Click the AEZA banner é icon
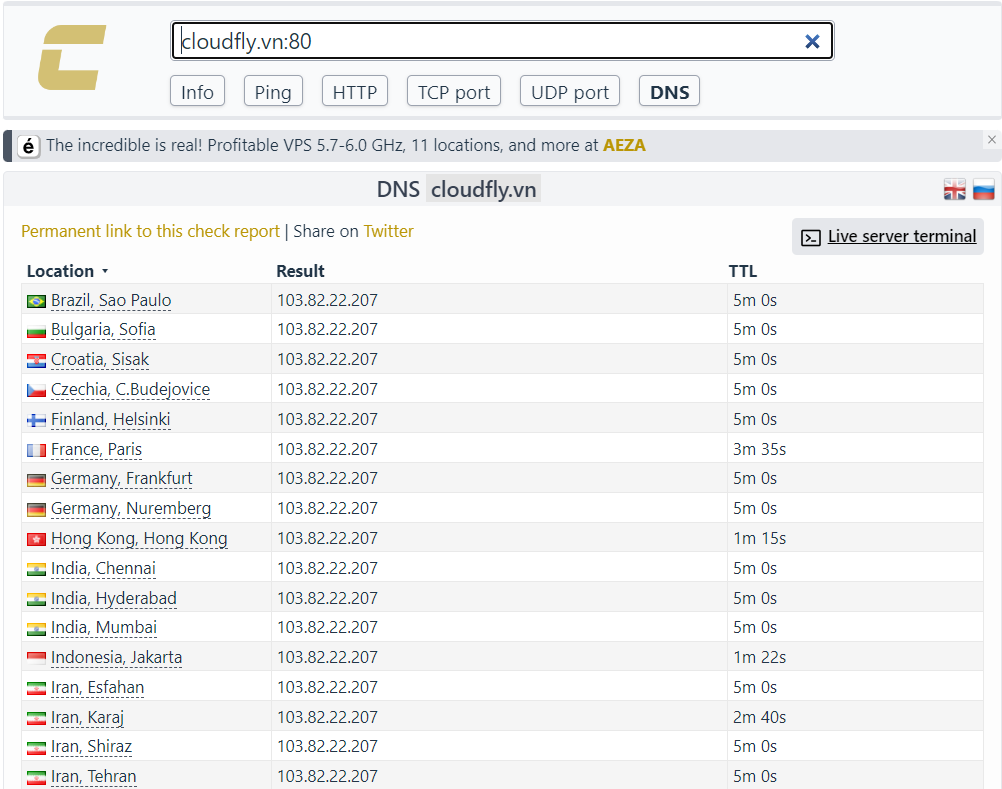 pyautogui.click(x=29, y=146)
